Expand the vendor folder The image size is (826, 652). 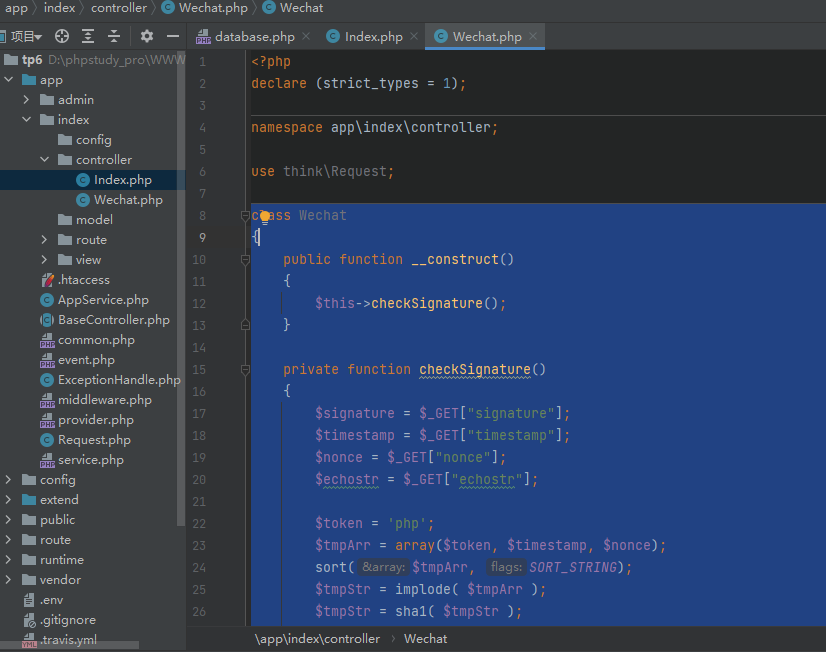[x=8, y=580]
